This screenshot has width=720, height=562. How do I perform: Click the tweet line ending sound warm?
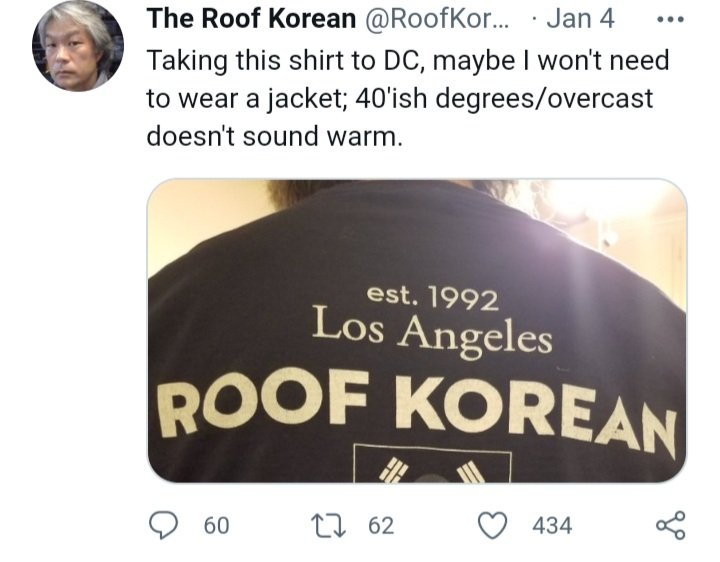[x=275, y=136]
